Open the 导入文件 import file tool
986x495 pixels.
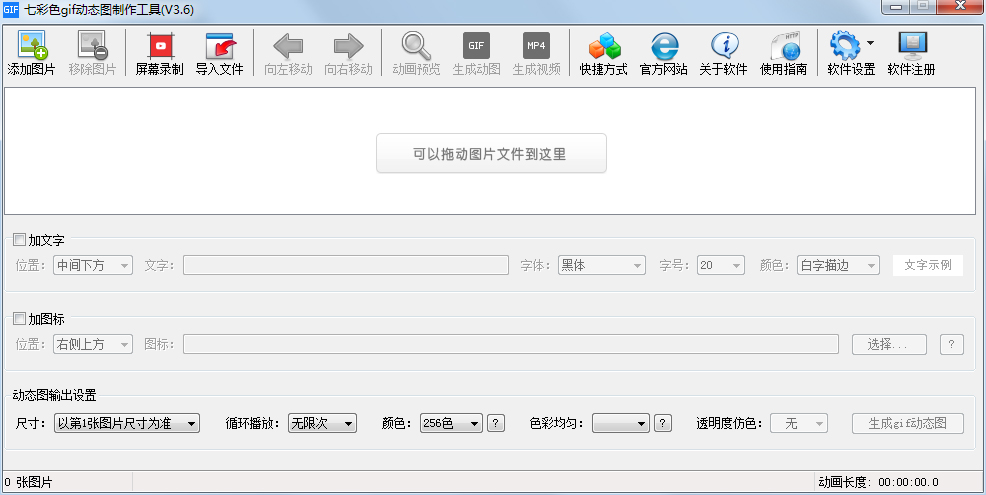click(x=219, y=54)
